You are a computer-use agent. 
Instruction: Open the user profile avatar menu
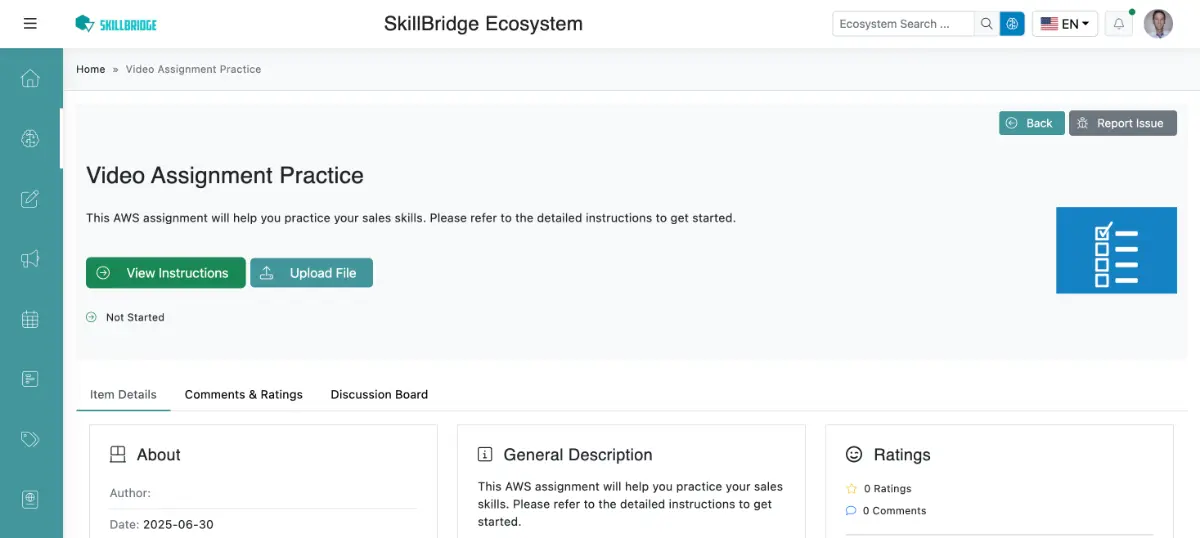1158,24
